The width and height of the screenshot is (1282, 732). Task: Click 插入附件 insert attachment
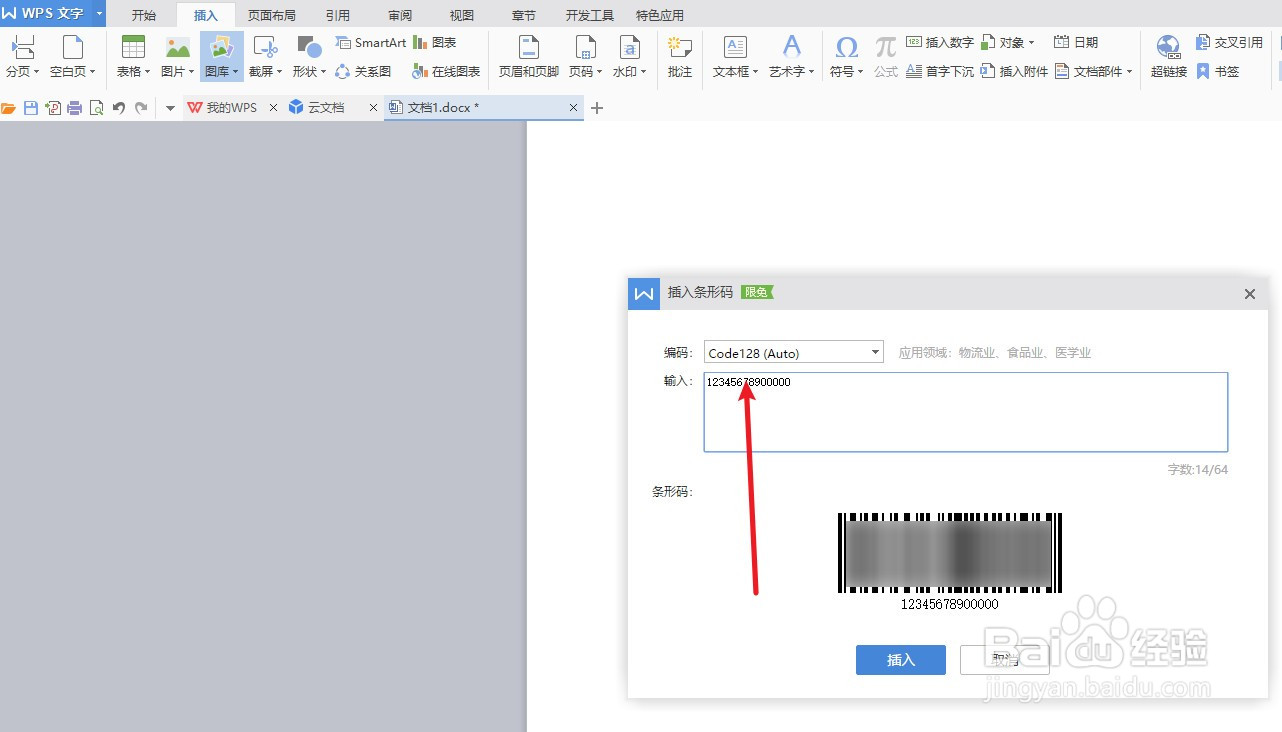pos(1014,72)
